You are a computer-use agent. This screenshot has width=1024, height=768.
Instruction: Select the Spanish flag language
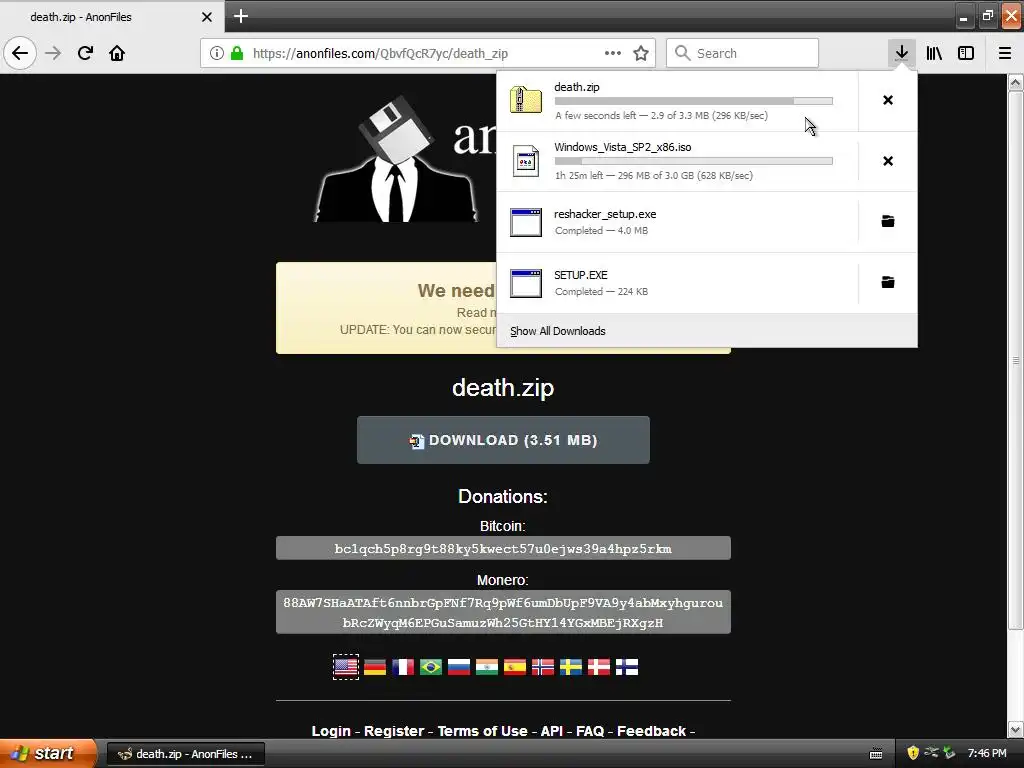click(515, 667)
